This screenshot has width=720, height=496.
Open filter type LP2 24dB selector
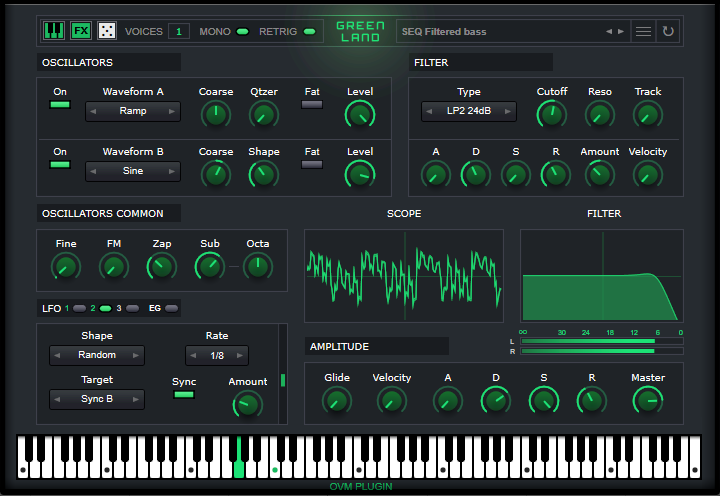tap(469, 111)
